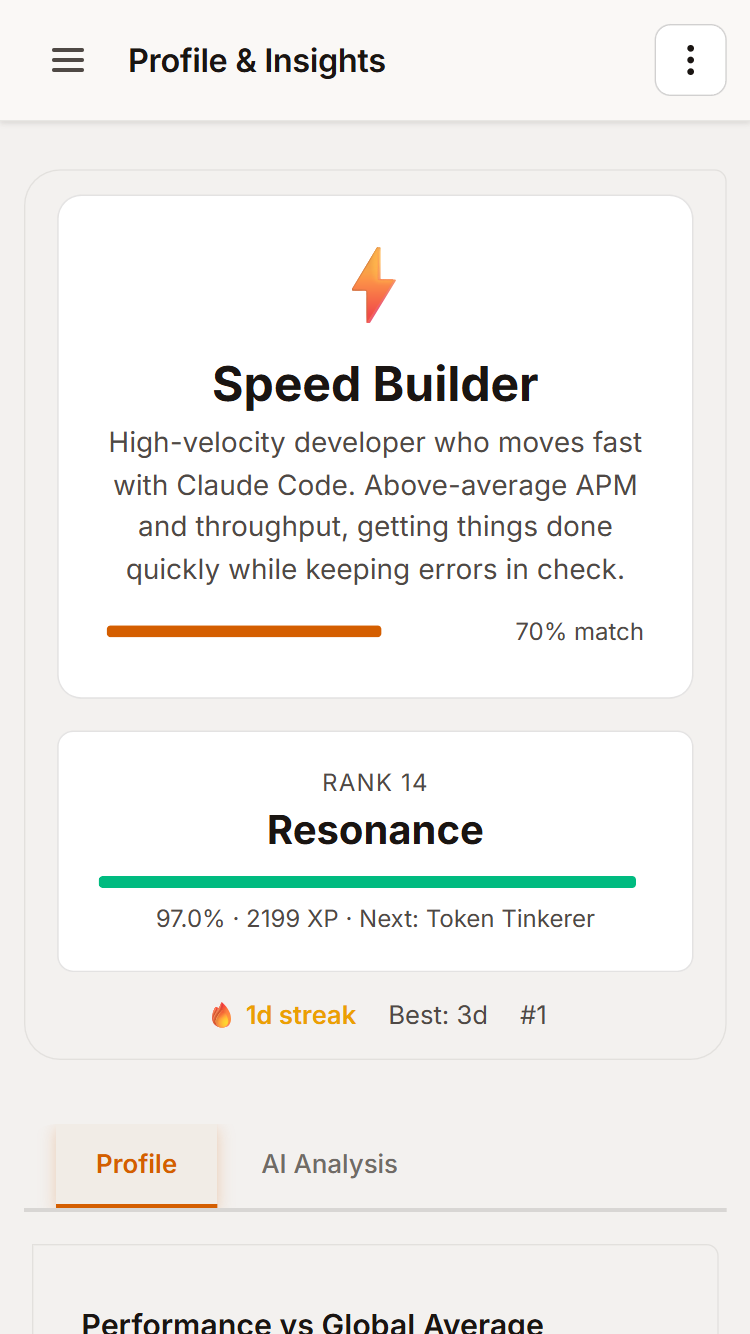Click the green Resonance XP progress bar

click(367, 881)
